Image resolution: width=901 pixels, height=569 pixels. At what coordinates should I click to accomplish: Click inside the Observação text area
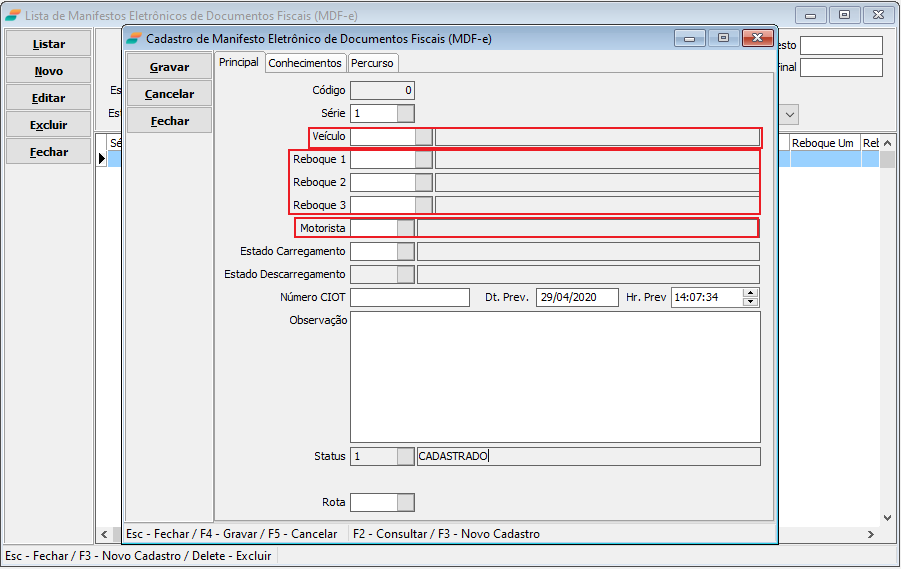click(555, 377)
